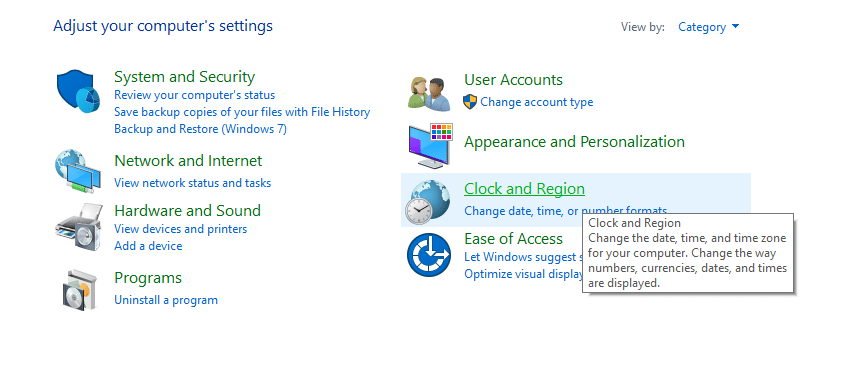
Task: Select Let Windows suggest settings link
Action: click(x=523, y=257)
